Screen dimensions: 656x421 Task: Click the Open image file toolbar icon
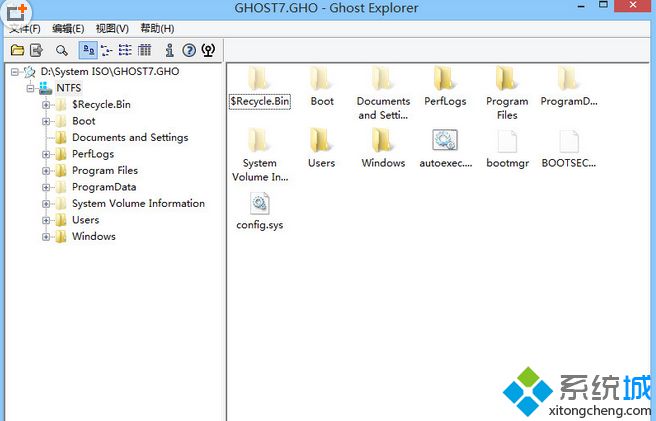pos(17,50)
